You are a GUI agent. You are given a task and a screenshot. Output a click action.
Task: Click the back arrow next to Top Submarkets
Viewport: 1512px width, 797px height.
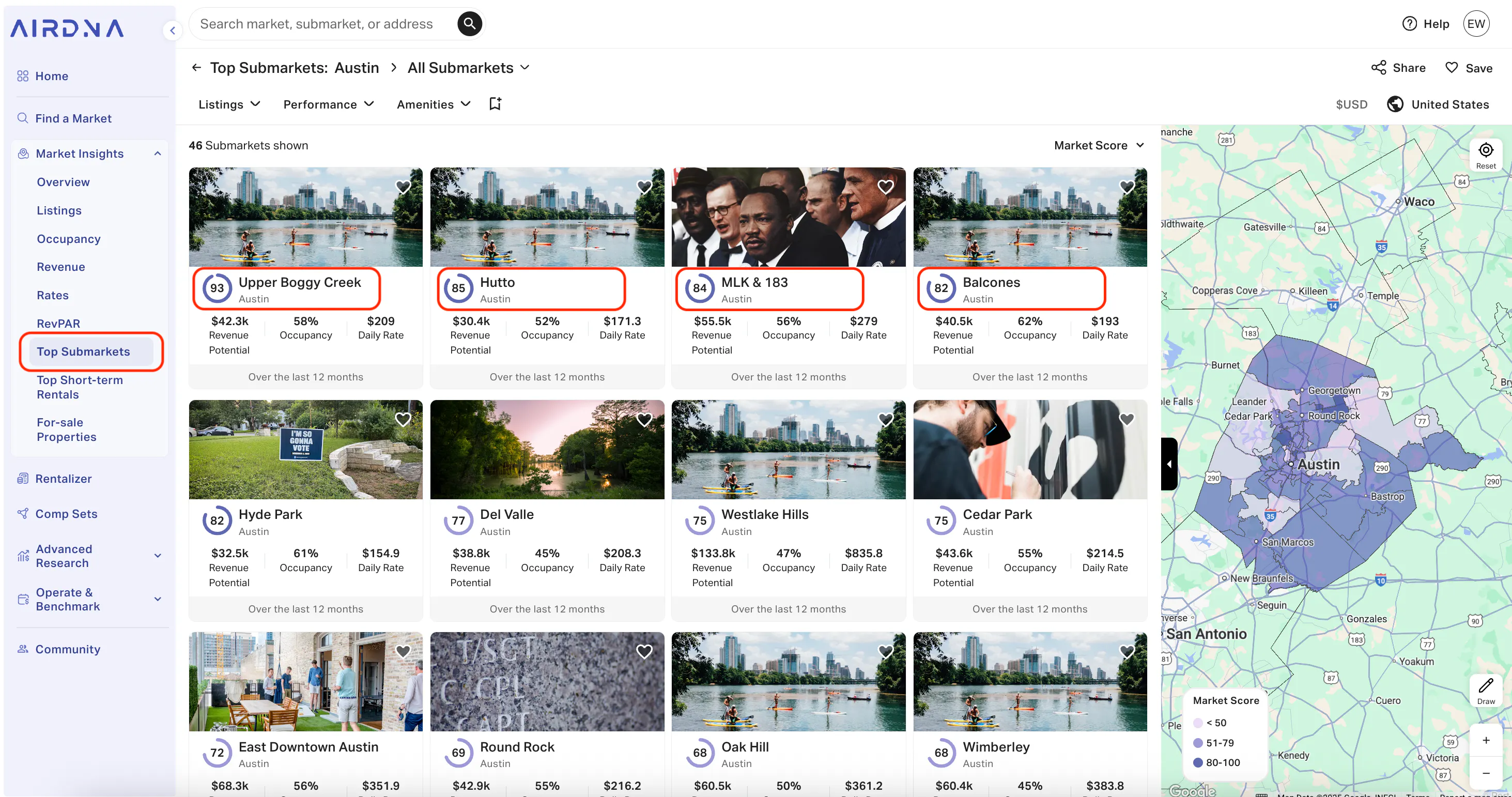(x=197, y=68)
